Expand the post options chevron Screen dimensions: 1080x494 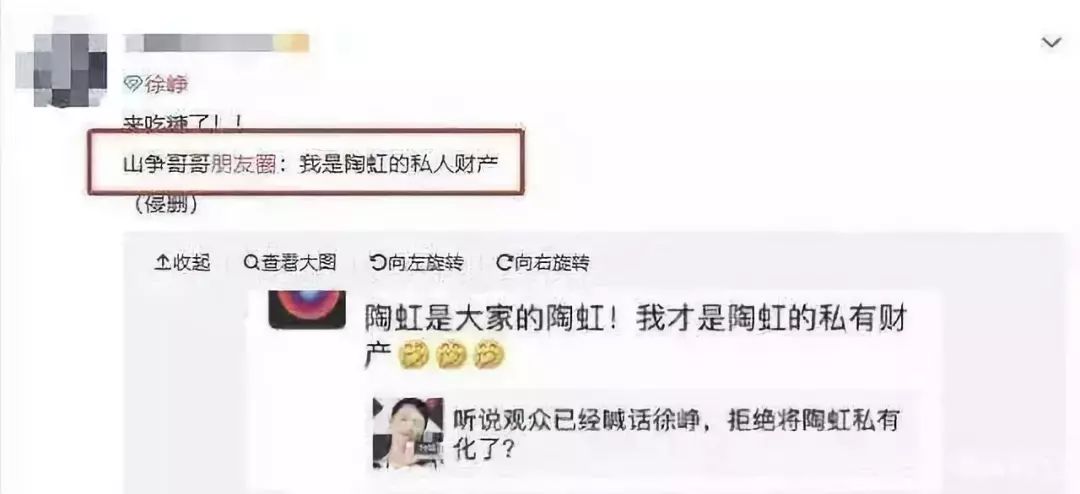pyautogui.click(x=1051, y=43)
